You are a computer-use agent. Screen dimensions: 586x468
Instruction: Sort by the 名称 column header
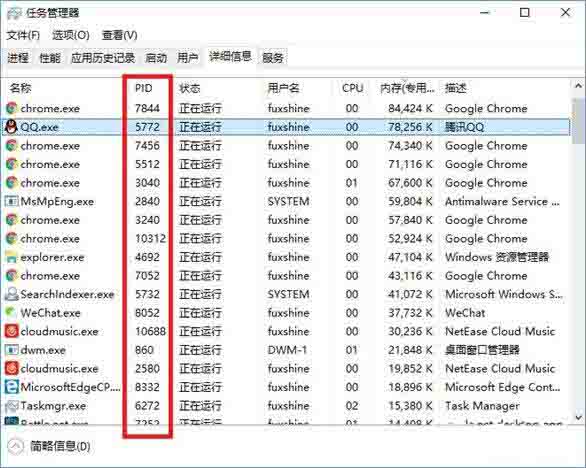20,88
